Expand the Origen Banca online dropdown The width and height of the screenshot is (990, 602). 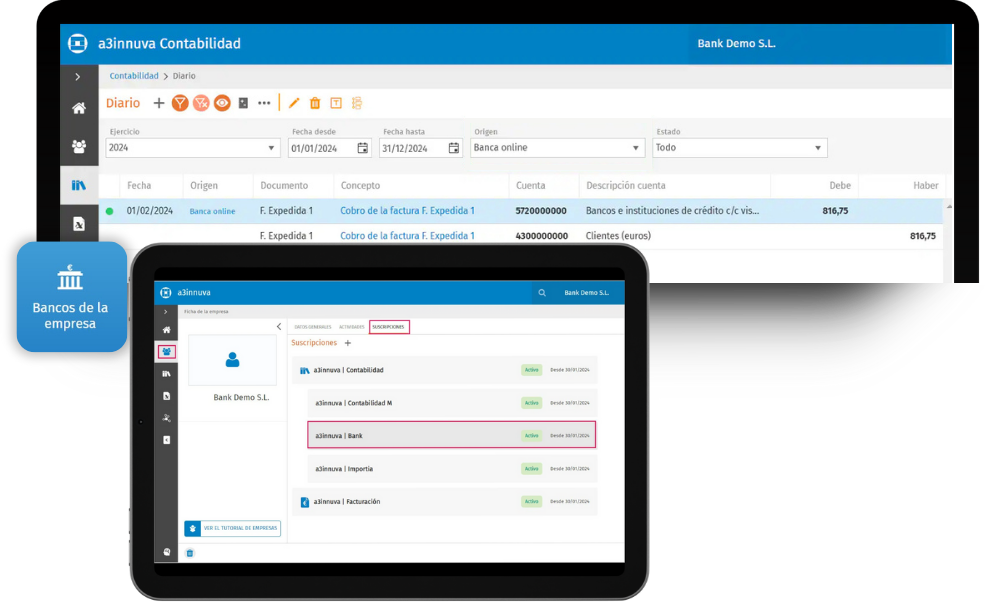(x=557, y=148)
